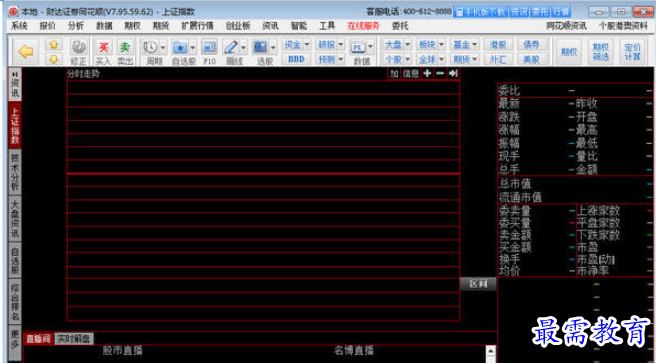This screenshot has width=656, height=363.
Task: Select the 画线 pencil tool
Action: click(x=231, y=47)
